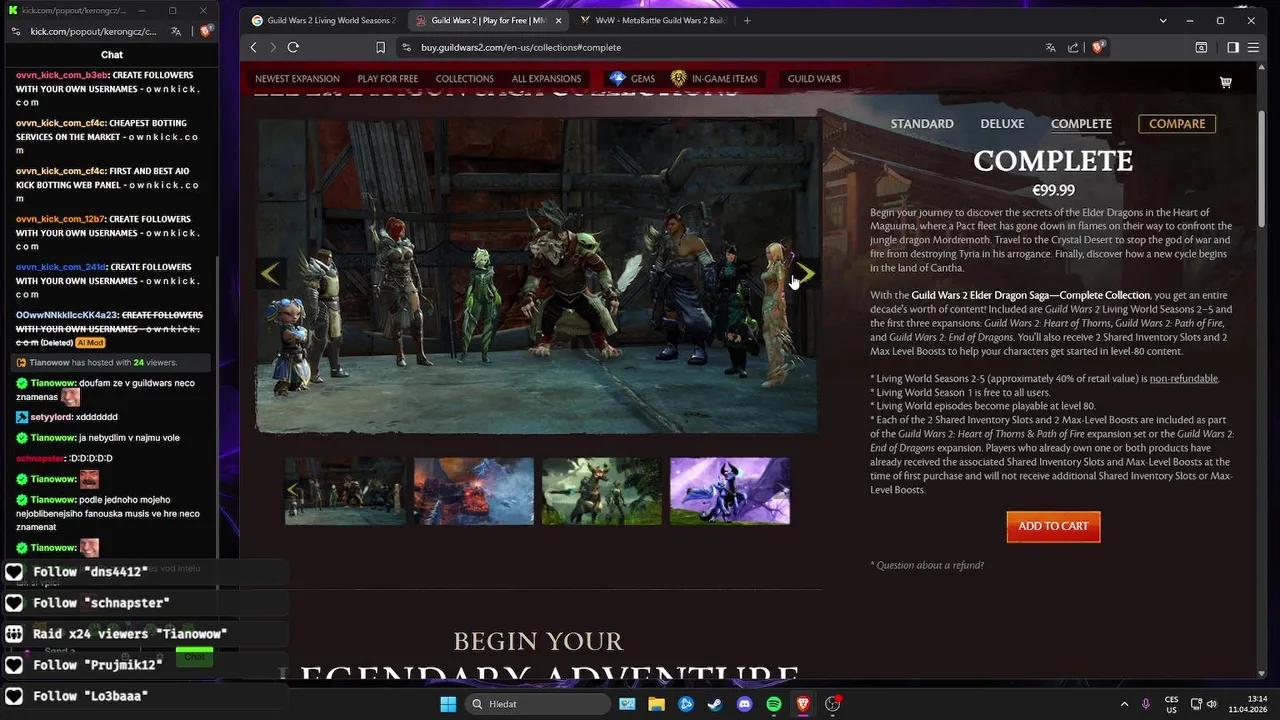Open Brave Shields in the Guild Wars window
The height and width of the screenshot is (720, 1280).
click(x=1098, y=47)
